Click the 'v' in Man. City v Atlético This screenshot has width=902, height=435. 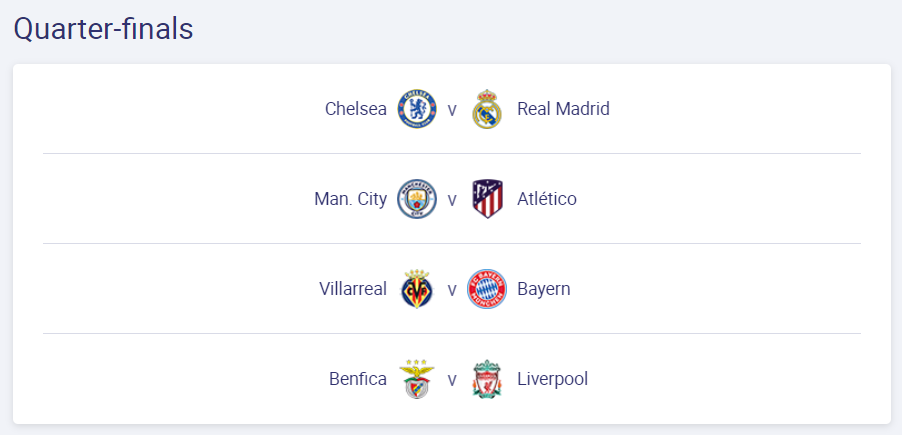(452, 200)
